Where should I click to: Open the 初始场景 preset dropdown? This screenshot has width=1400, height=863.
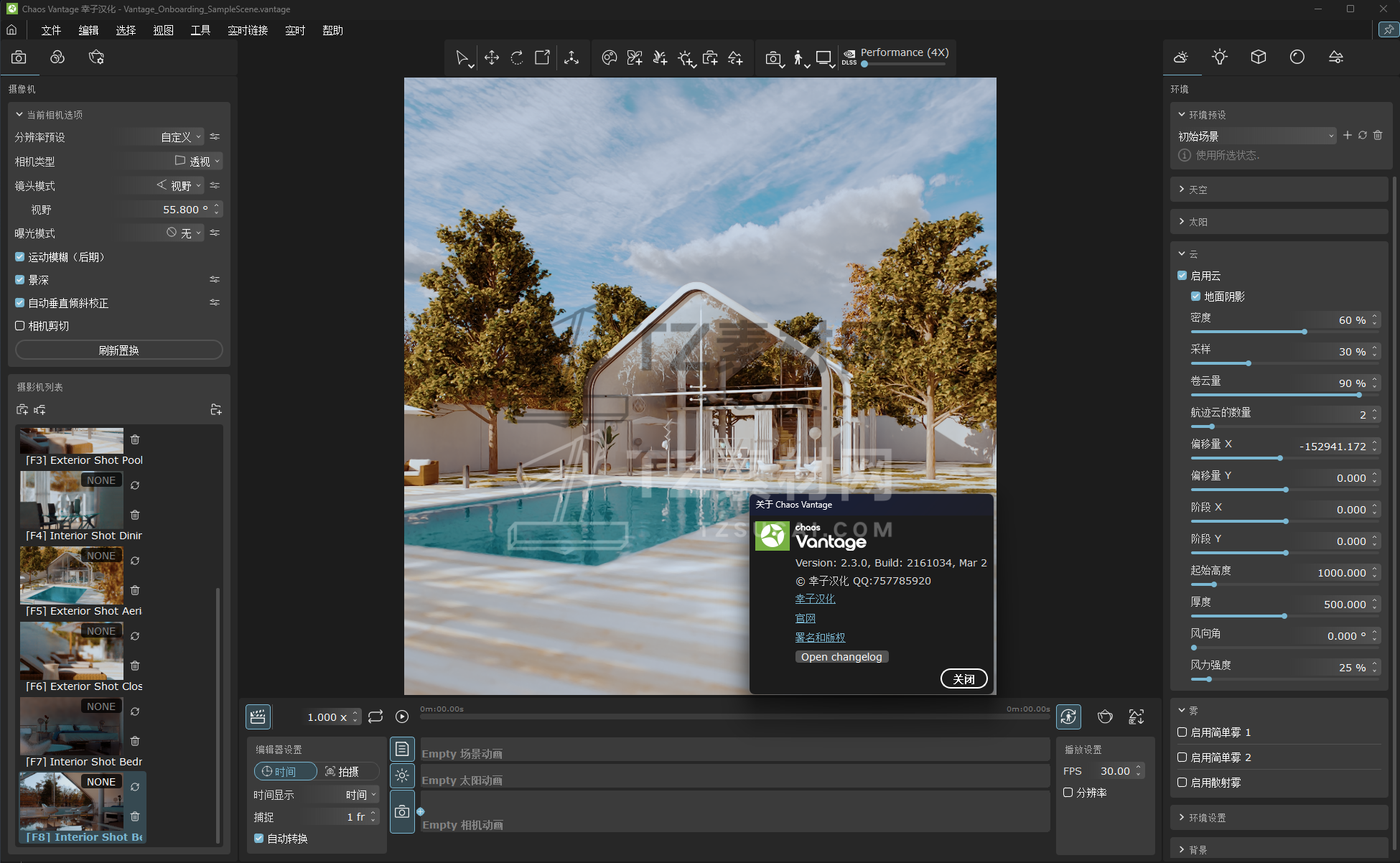point(1256,136)
